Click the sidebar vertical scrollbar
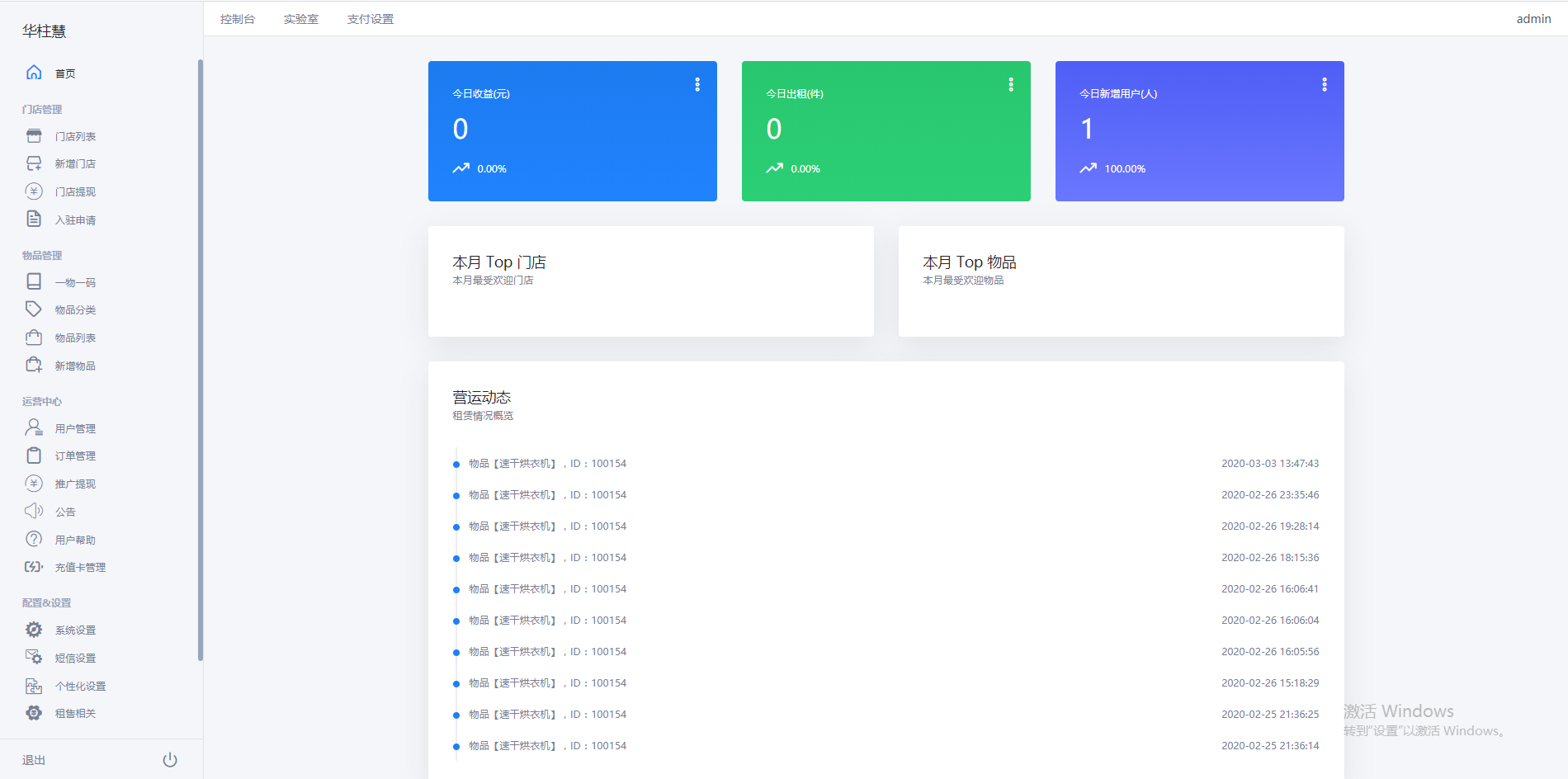 pyautogui.click(x=201, y=360)
